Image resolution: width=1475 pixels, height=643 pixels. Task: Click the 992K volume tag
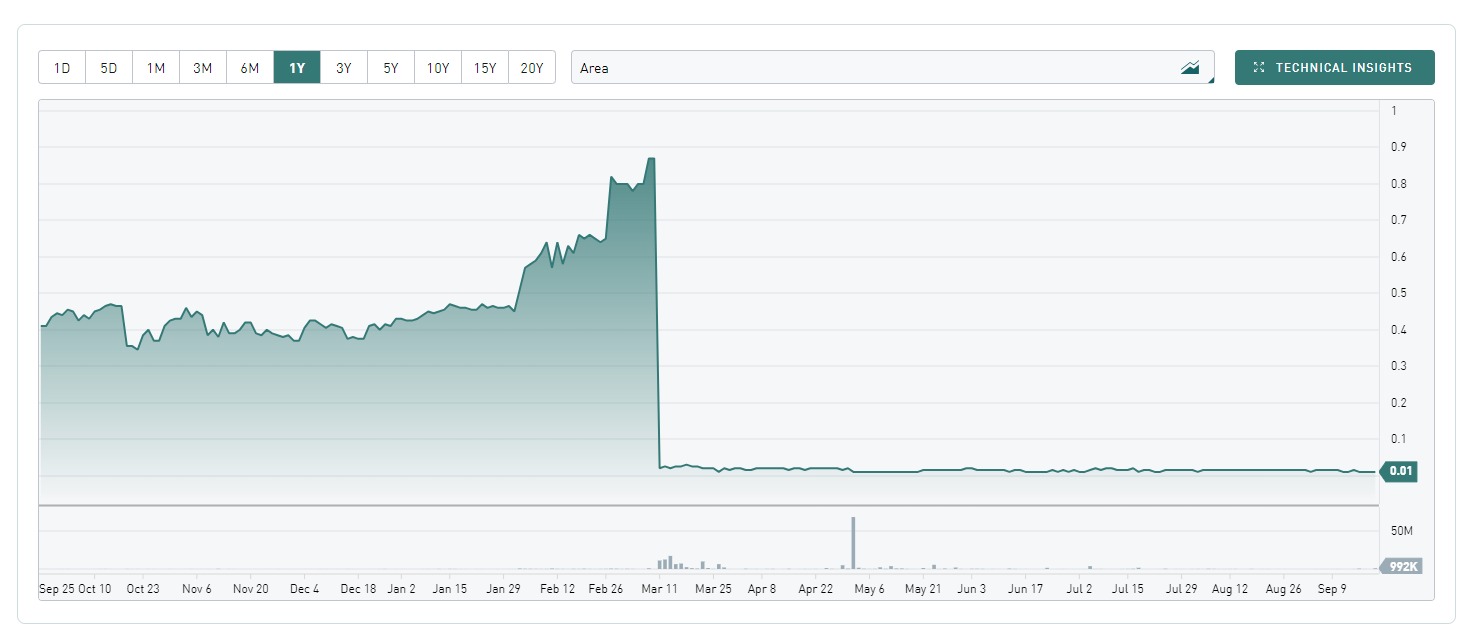[x=1403, y=566]
